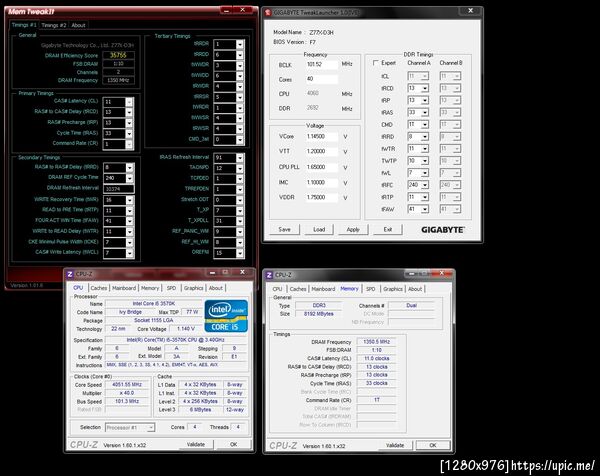Viewport: 600px width, 476px height.
Task: Open the Channel A tRAS dropdown in TweakLauncher
Action: 425,112
